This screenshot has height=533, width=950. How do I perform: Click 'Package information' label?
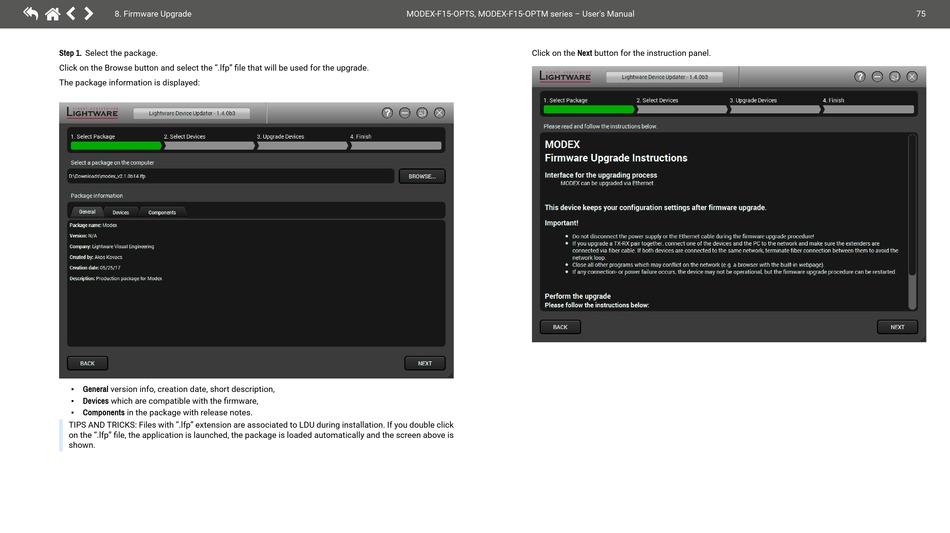(x=96, y=196)
